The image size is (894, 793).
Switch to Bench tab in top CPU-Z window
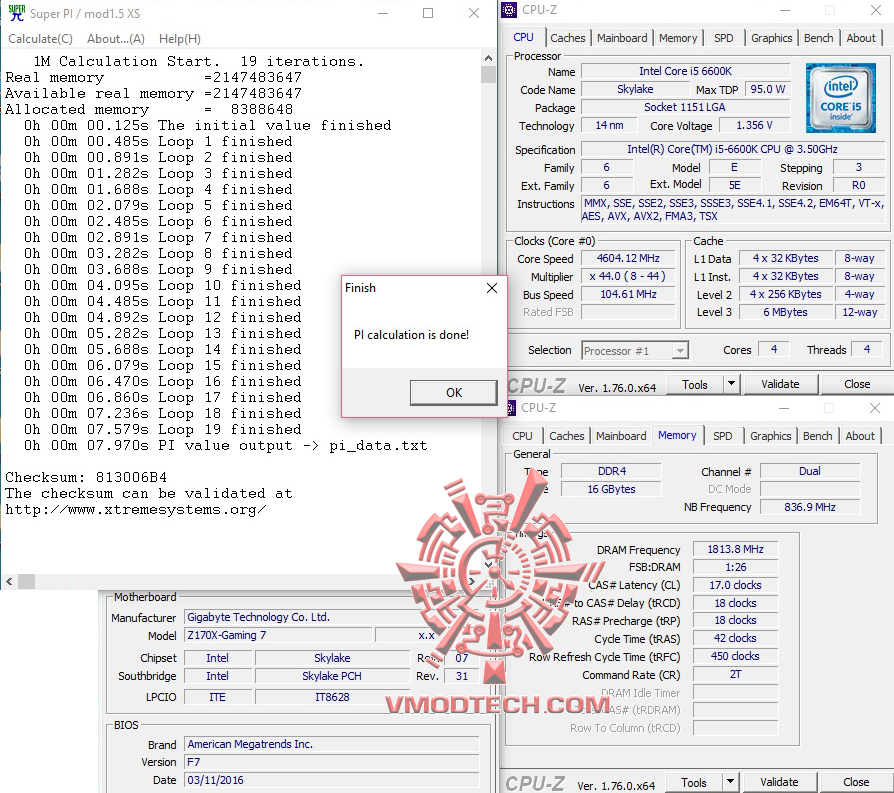click(818, 38)
